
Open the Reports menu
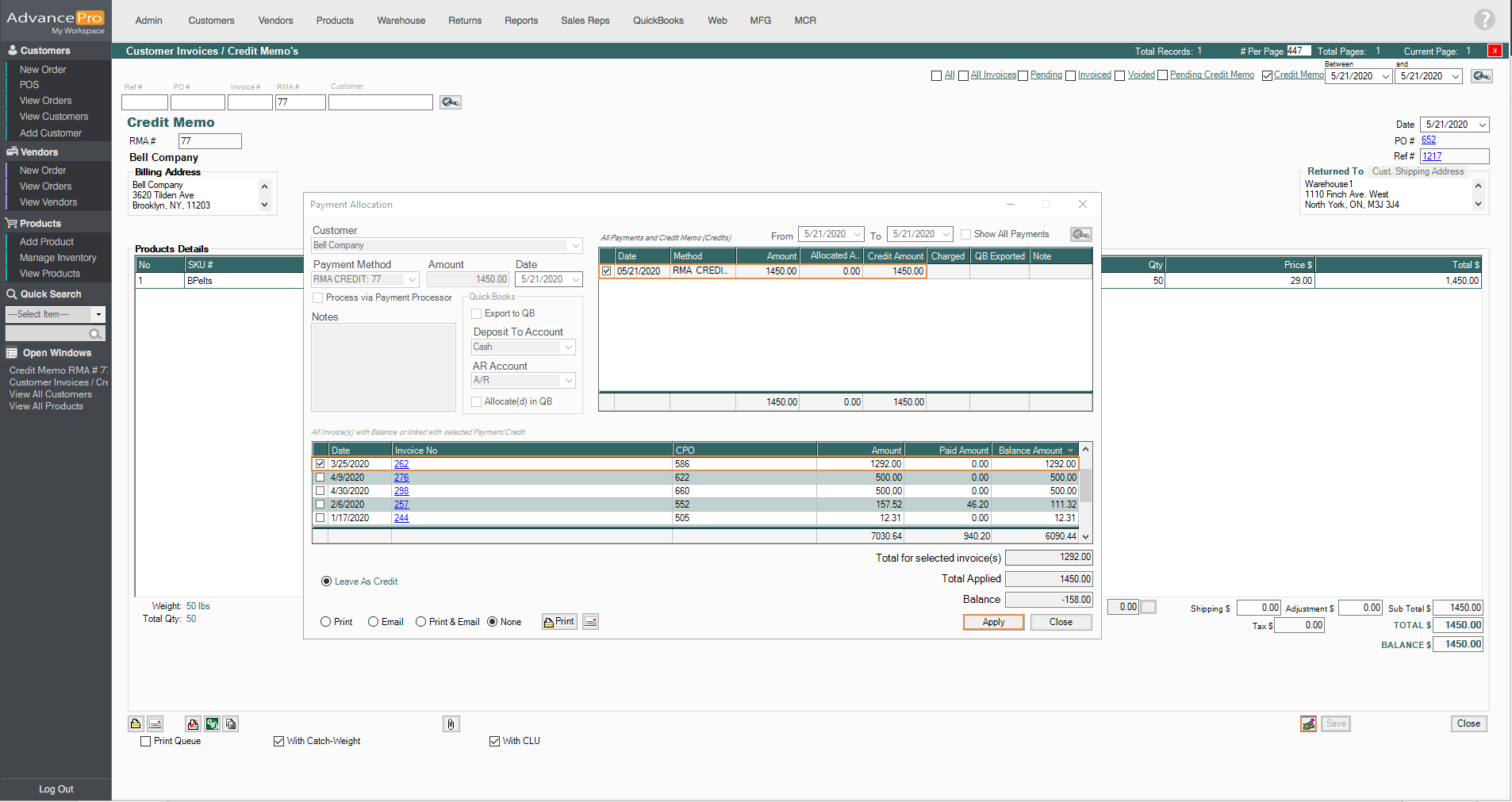pyautogui.click(x=520, y=21)
